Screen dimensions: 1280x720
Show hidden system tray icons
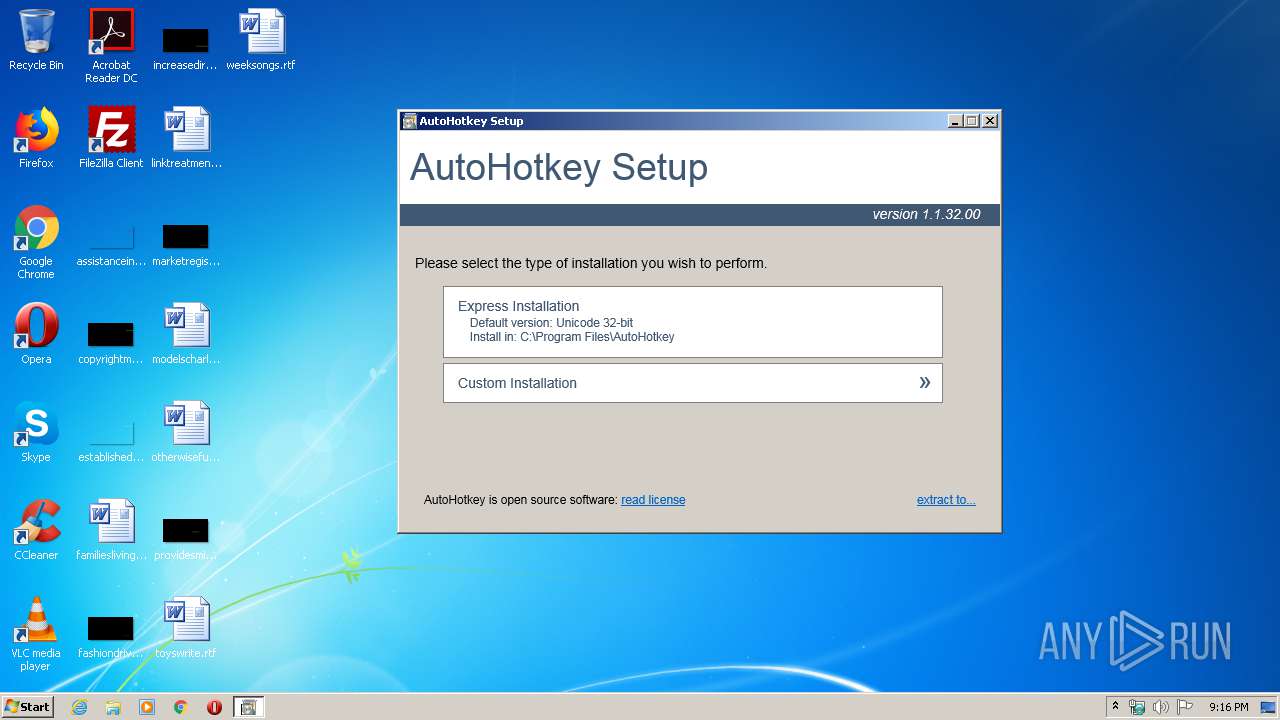click(1116, 707)
